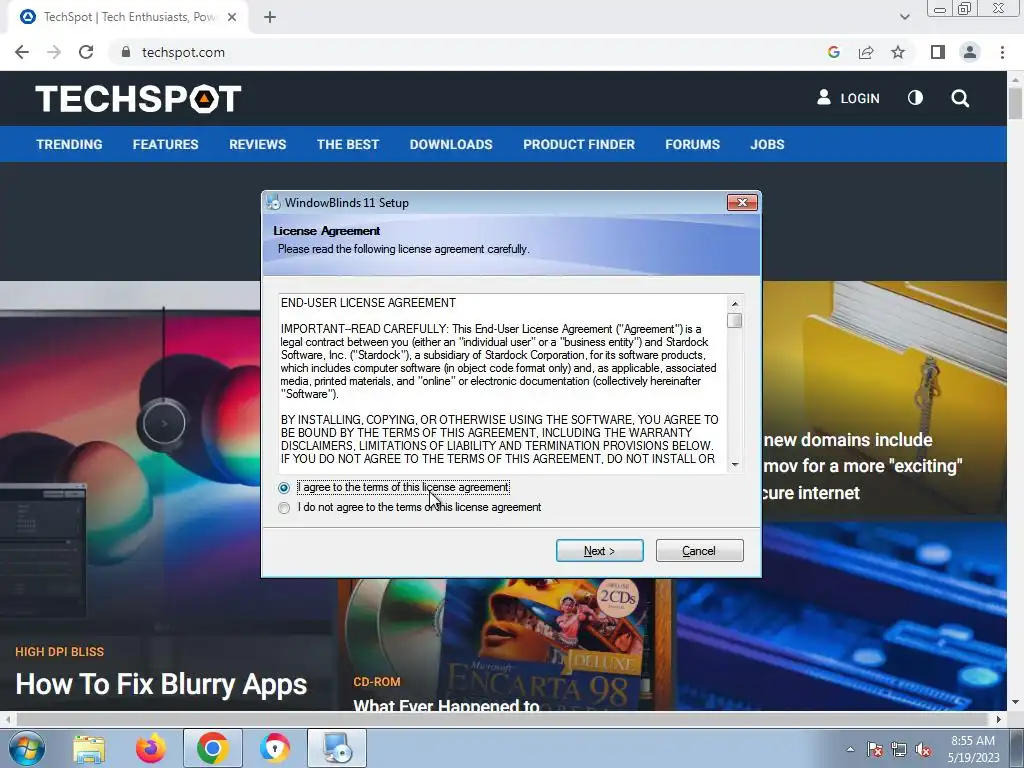The image size is (1024, 768).
Task: Open the DOWNLOADS menu
Action: (451, 144)
